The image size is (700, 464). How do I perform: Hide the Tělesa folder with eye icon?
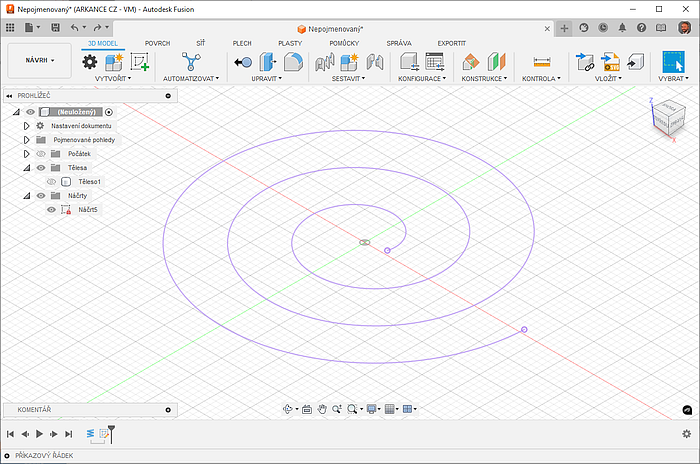[41, 168]
